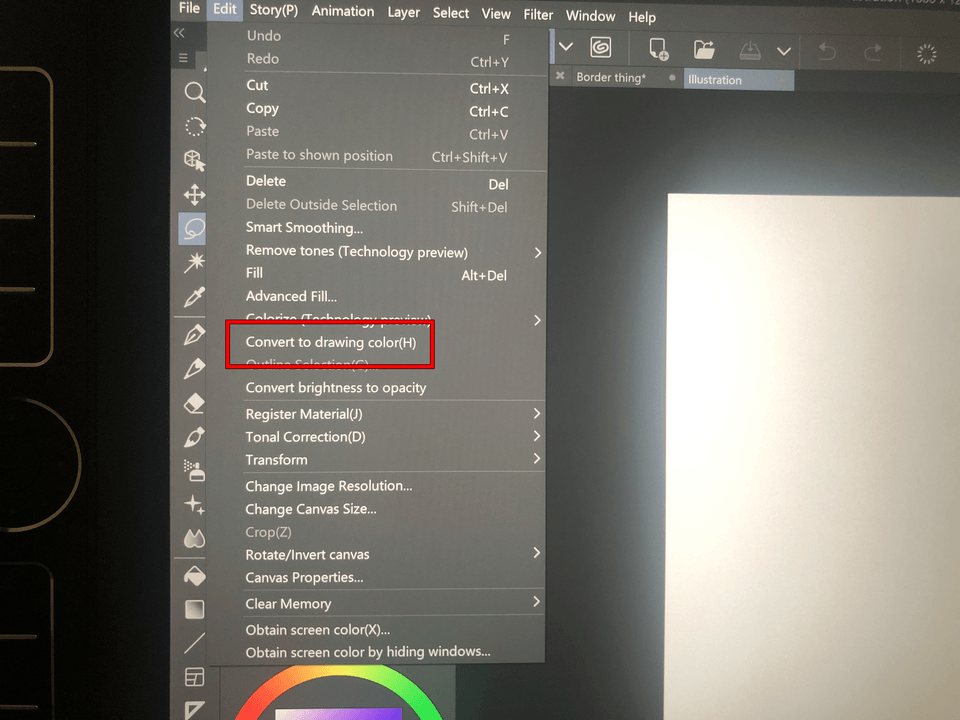
Task: Open the Window menu
Action: [x=590, y=16]
